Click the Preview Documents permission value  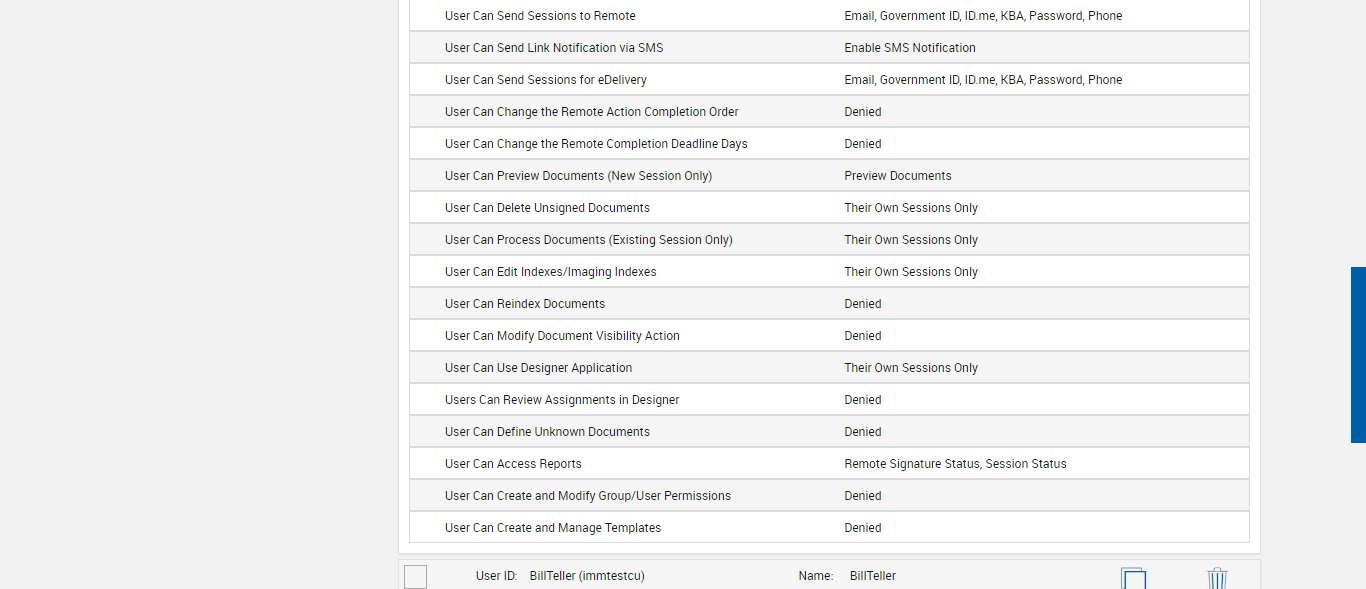898,176
